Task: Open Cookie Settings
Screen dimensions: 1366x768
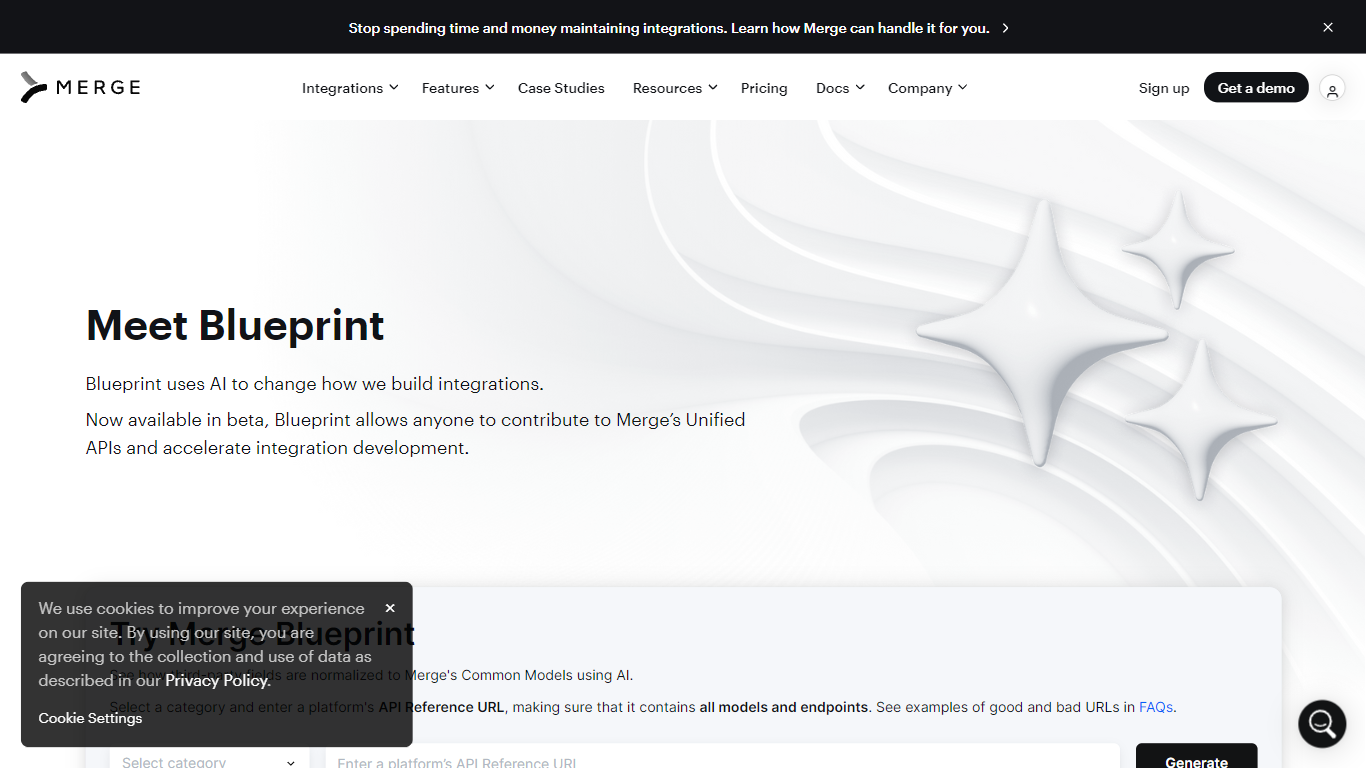Action: click(x=90, y=718)
